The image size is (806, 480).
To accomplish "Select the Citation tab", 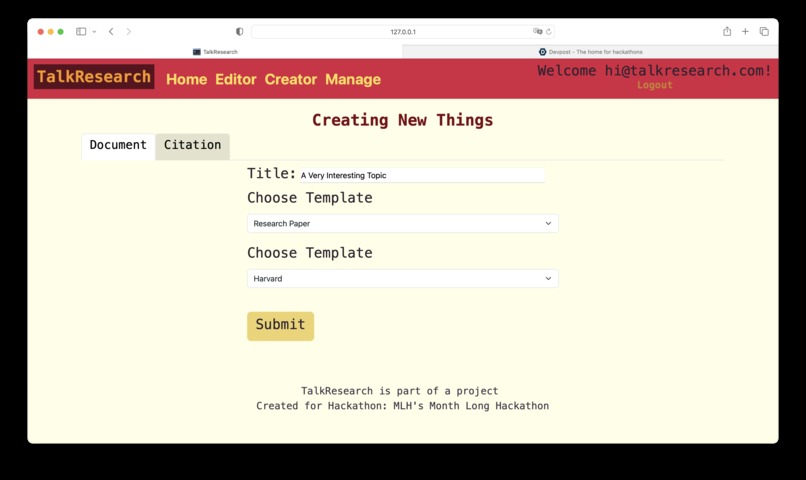I will (x=192, y=146).
